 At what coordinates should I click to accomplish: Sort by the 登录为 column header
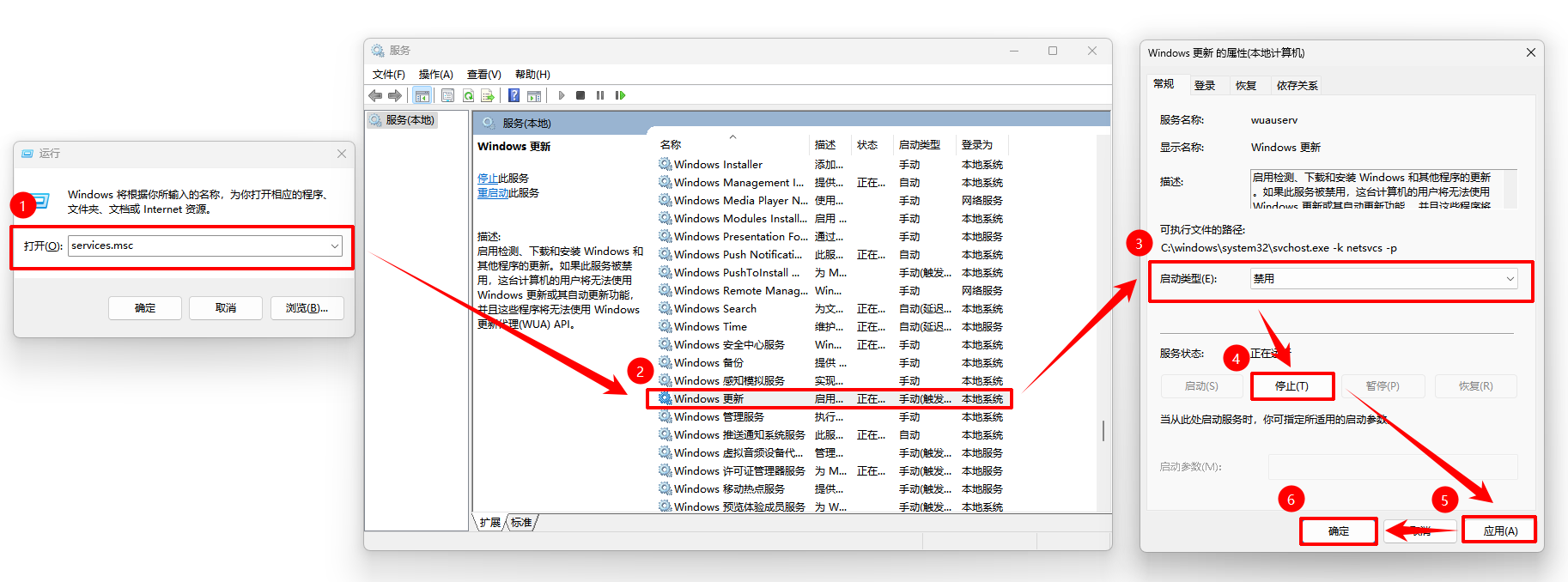click(x=982, y=144)
